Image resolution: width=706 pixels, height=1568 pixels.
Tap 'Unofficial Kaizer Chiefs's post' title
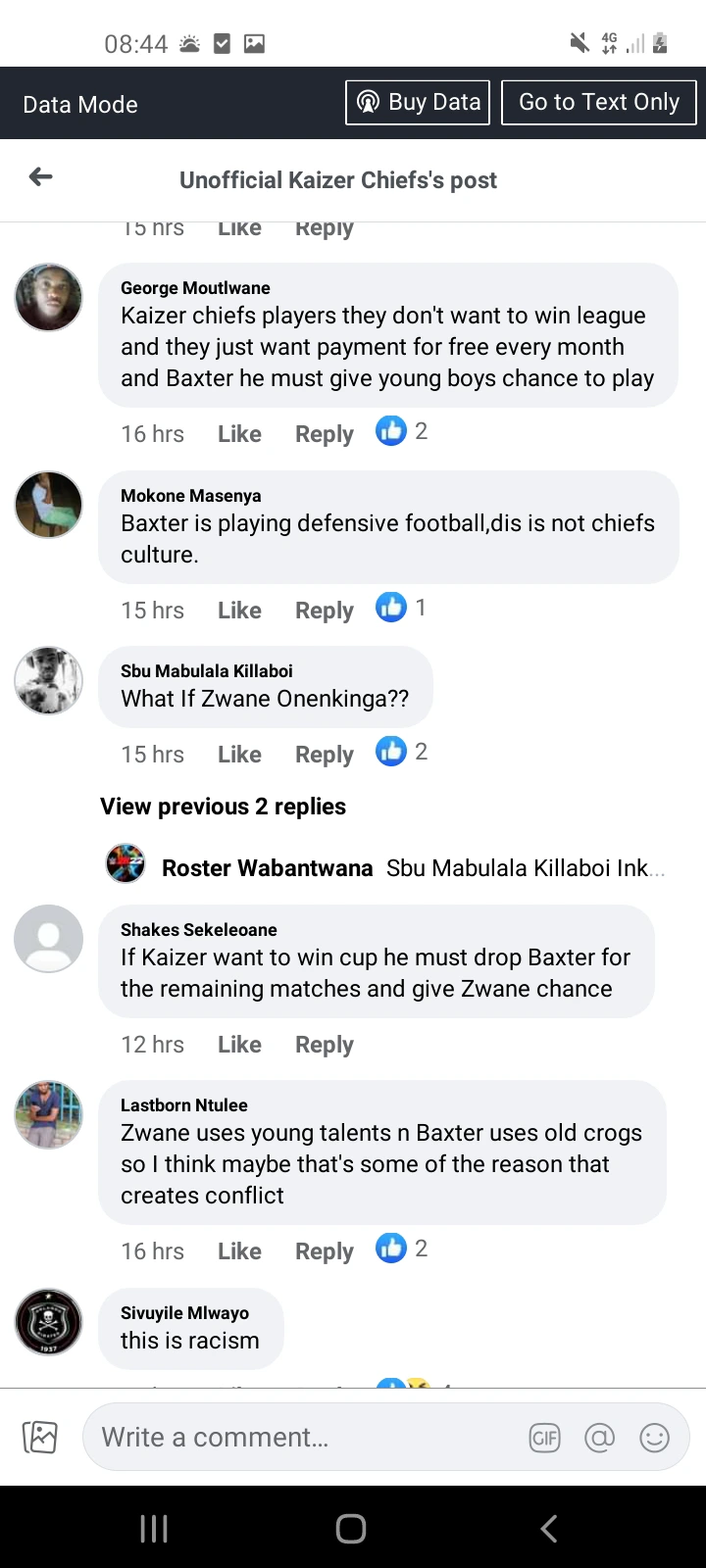click(x=338, y=179)
